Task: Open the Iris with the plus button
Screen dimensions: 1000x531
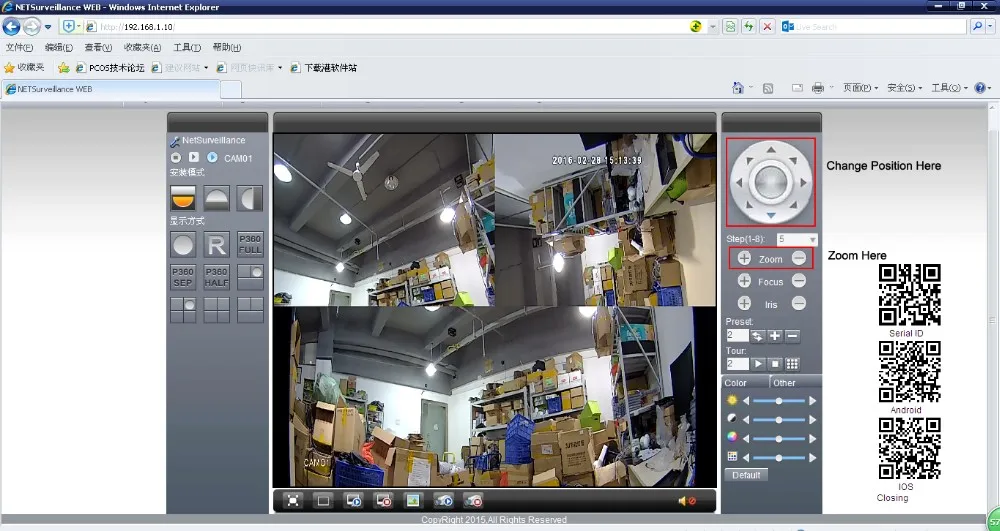Action: click(x=744, y=304)
